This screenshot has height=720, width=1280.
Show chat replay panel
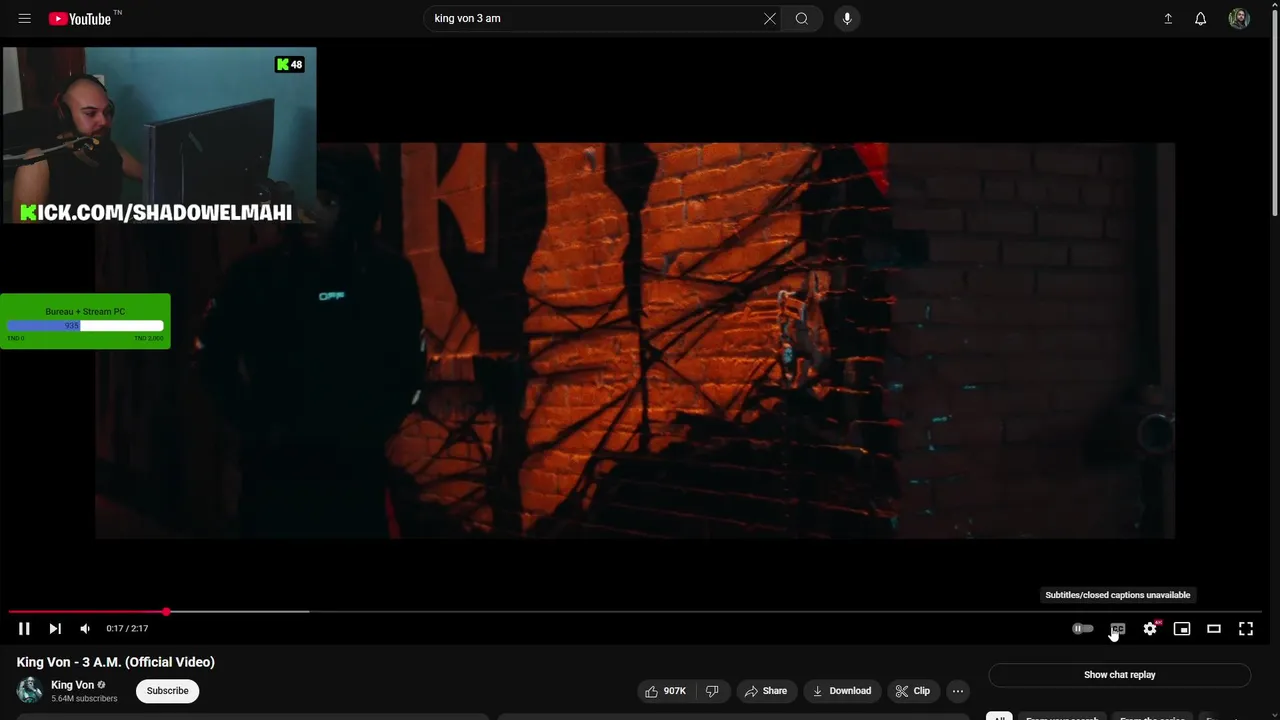[x=1119, y=675]
